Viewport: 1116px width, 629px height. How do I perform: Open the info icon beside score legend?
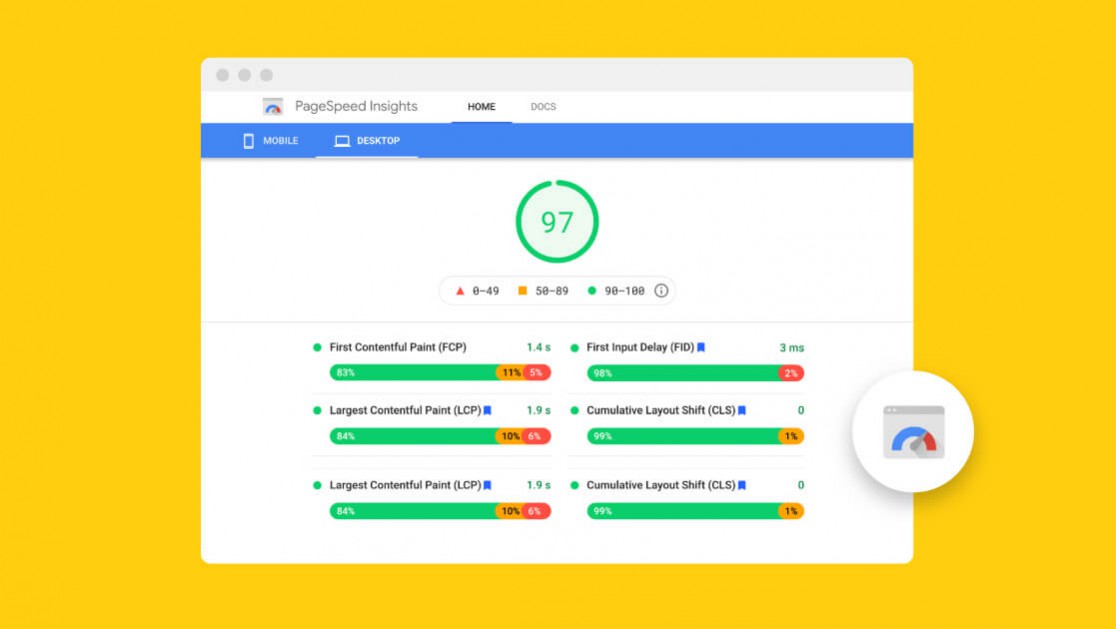[x=661, y=290]
